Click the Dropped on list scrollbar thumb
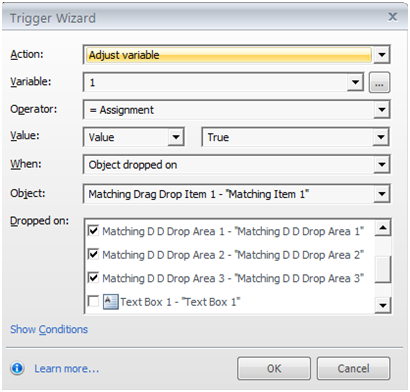 (383, 269)
